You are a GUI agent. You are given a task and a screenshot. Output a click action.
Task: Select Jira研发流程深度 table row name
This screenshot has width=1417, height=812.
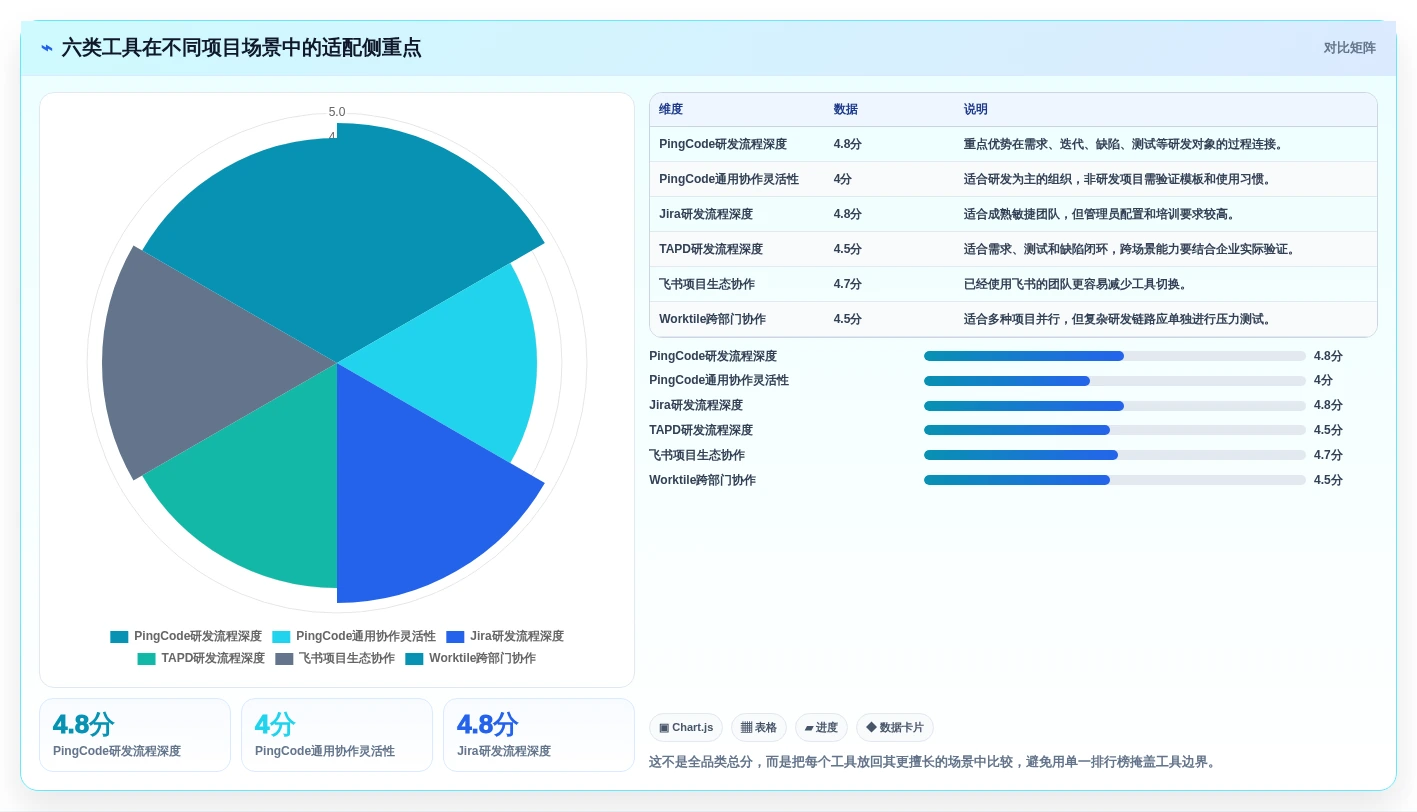(706, 214)
